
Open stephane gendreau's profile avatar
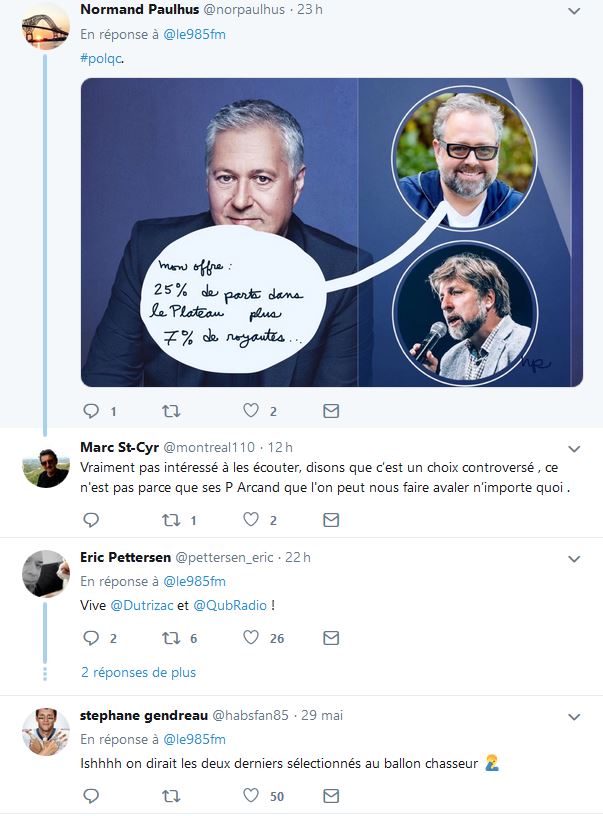click(x=45, y=731)
